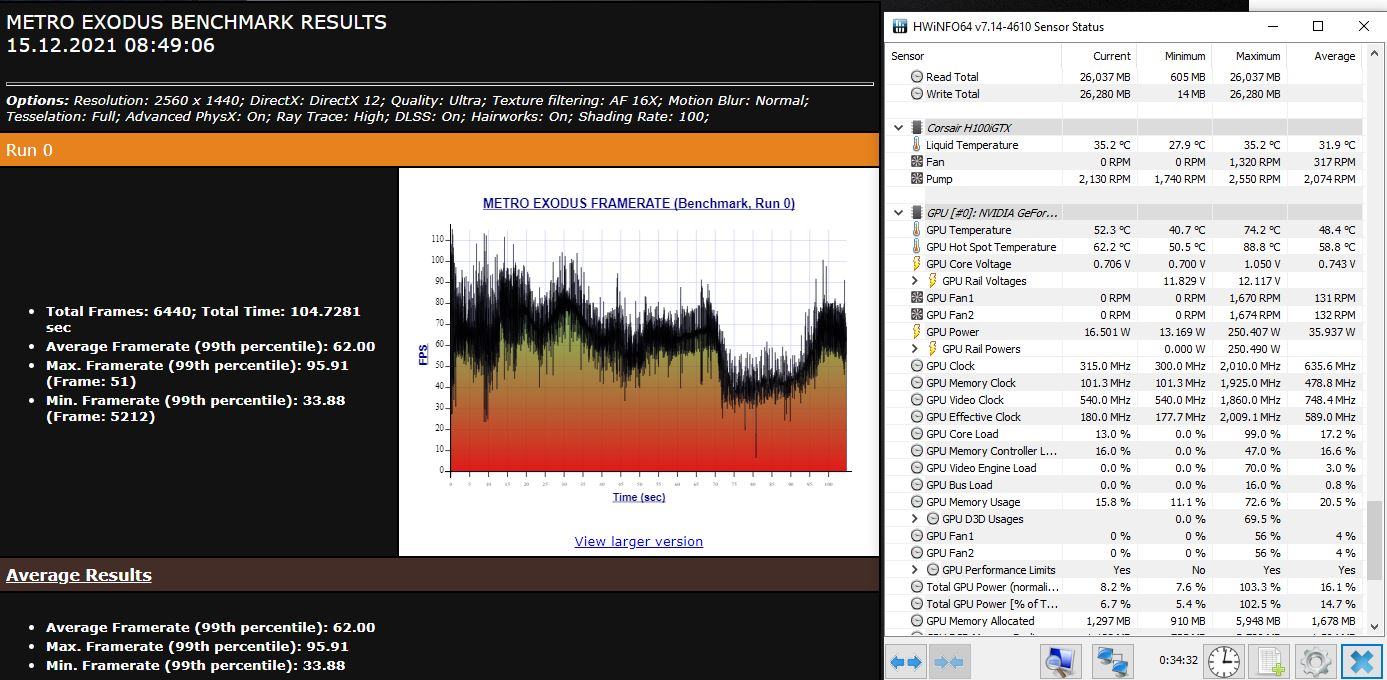This screenshot has width=1387, height=680.
Task: Click the fan icon beside GPU Fan2 RPM
Action: click(917, 315)
